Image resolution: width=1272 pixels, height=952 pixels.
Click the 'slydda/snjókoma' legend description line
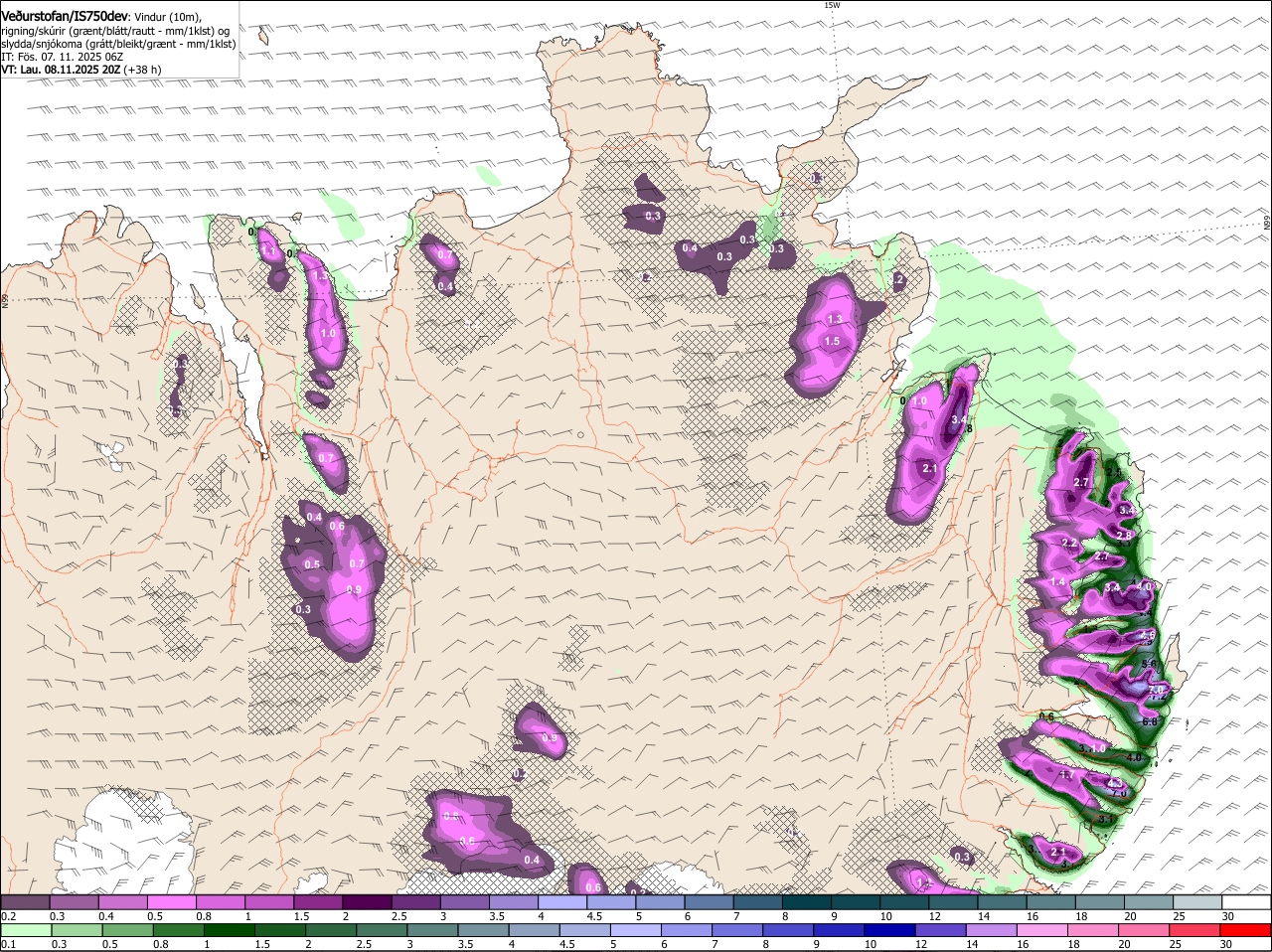(118, 44)
